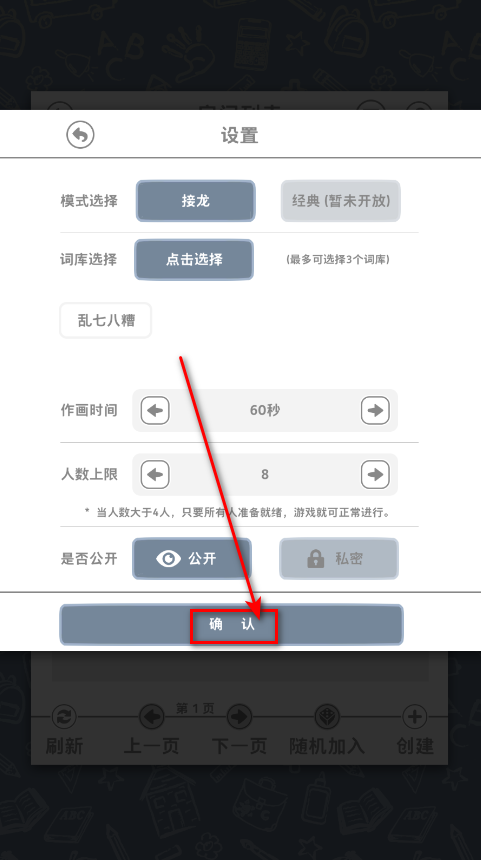Screen dimensions: 481x860
Task: Confirm settings with 确认 button
Action: point(231,625)
